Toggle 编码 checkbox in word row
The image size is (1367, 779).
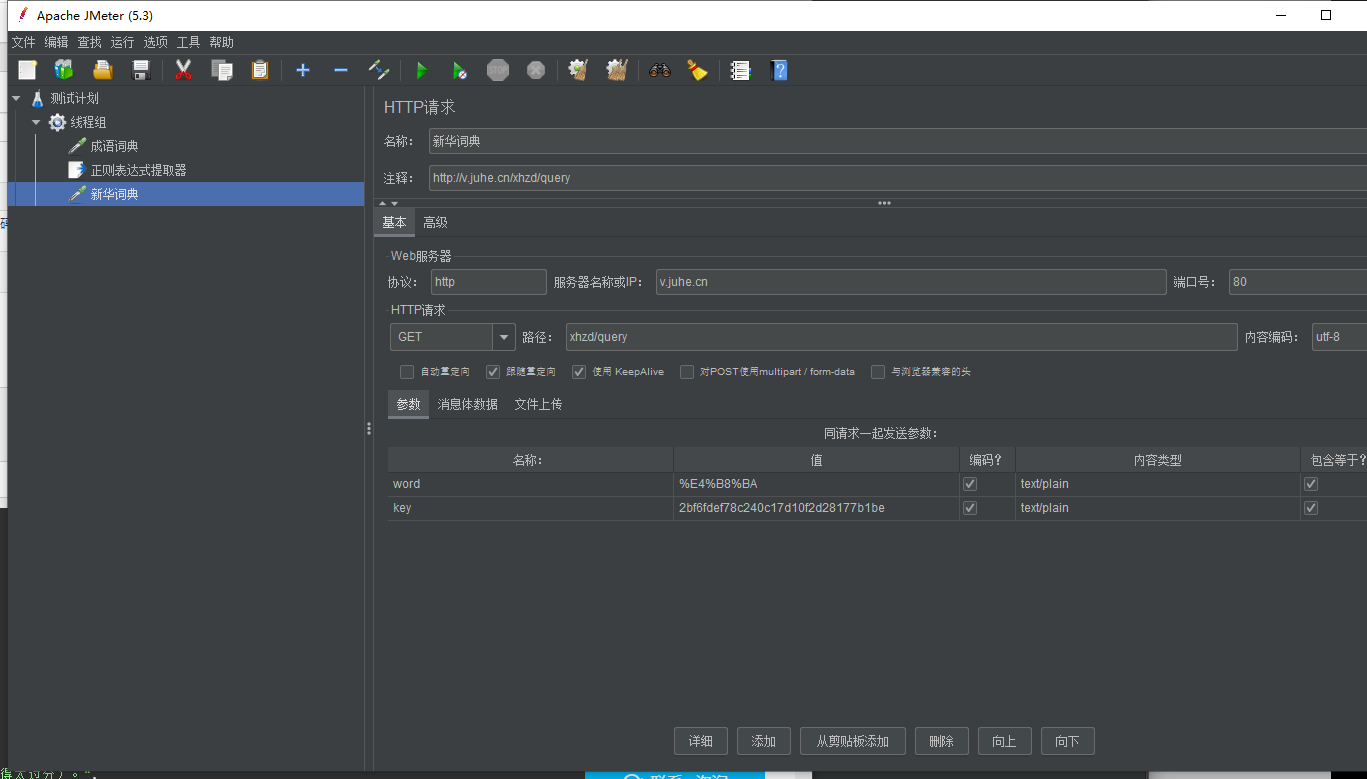969,484
